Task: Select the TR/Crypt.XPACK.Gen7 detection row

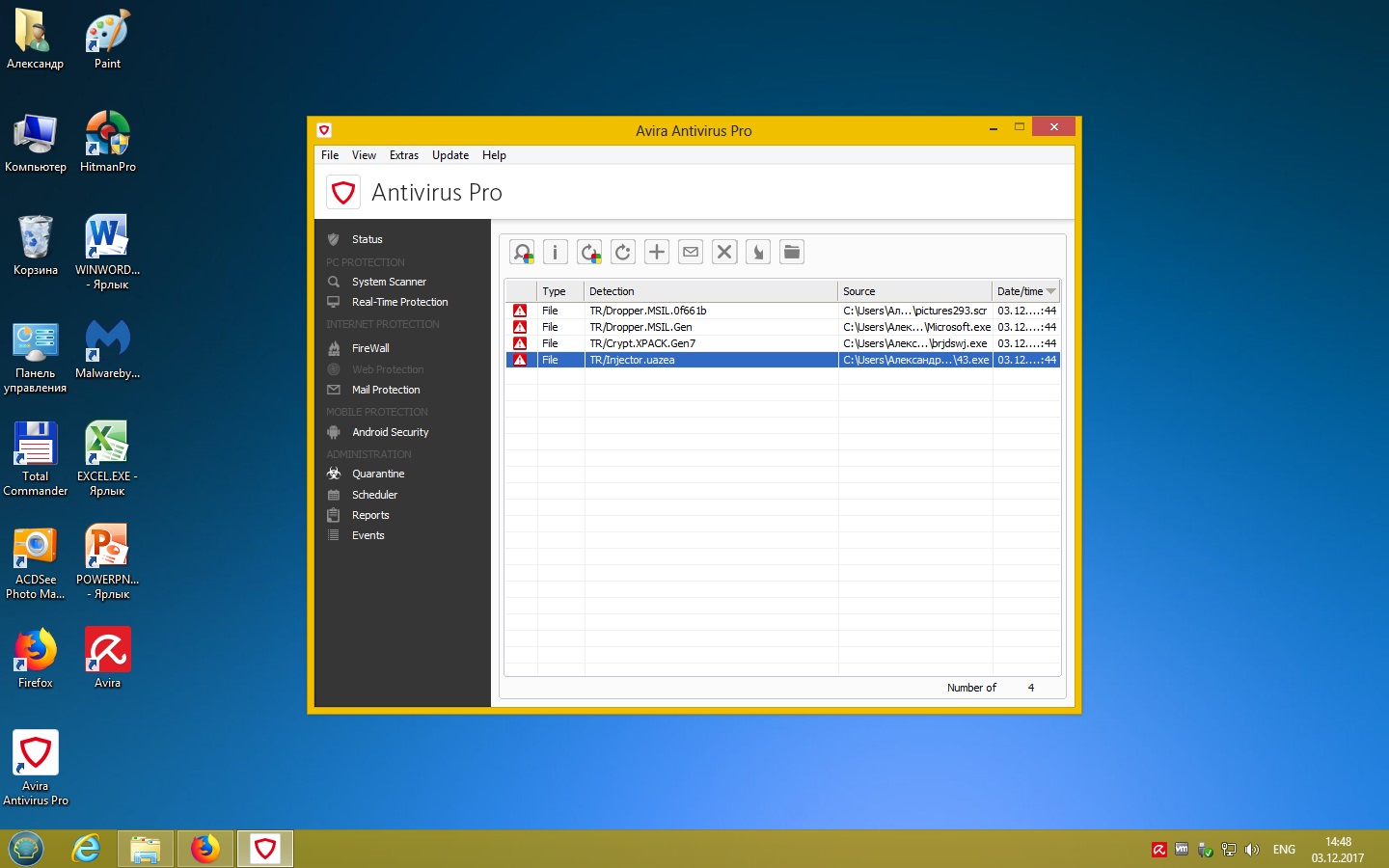Action: click(642, 343)
